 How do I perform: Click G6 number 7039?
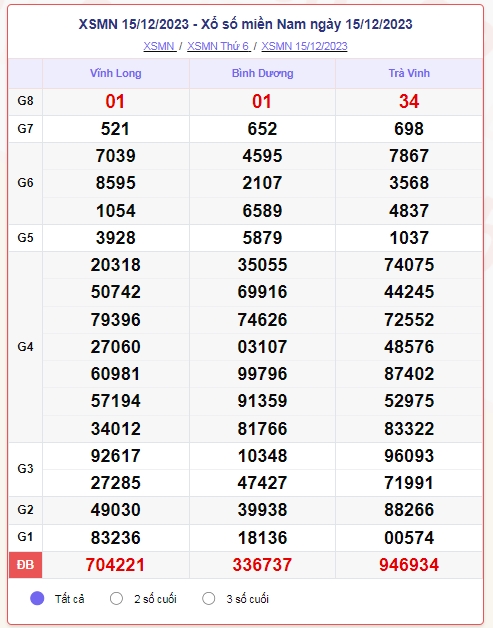[116, 156]
